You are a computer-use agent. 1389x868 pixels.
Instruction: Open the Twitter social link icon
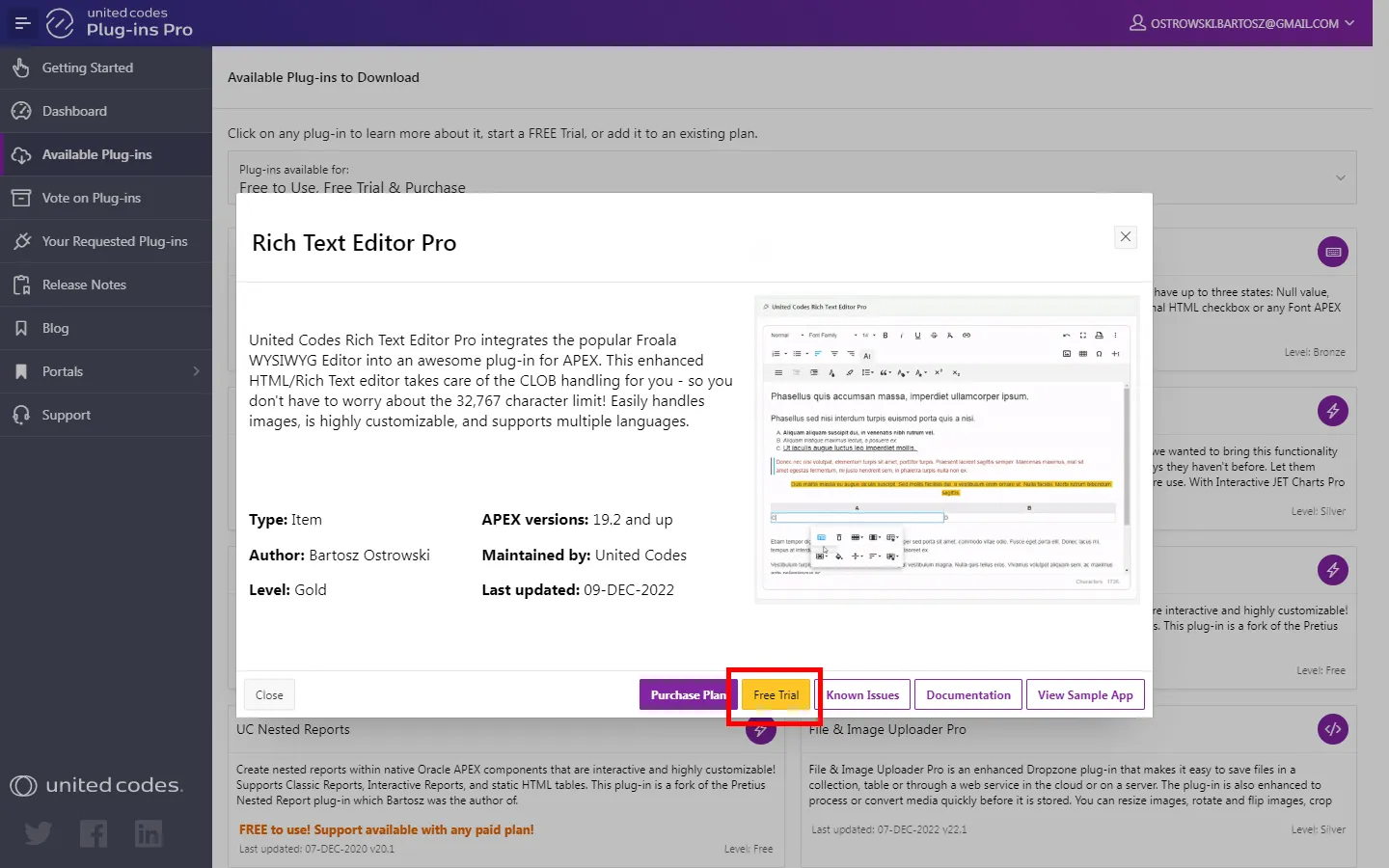(x=39, y=833)
